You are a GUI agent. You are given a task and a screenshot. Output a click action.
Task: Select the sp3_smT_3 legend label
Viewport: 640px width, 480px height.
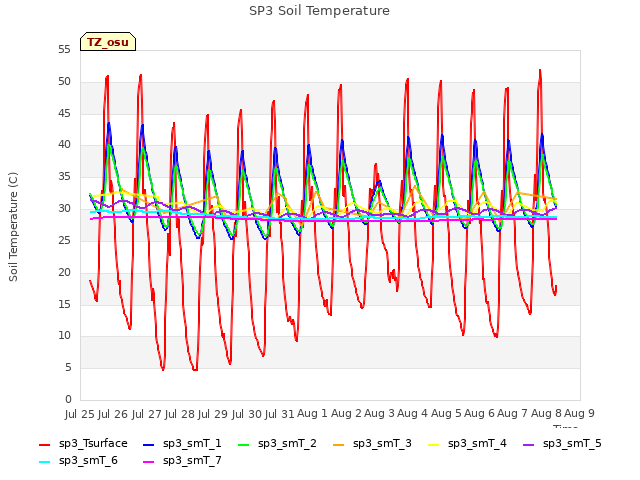[382, 444]
